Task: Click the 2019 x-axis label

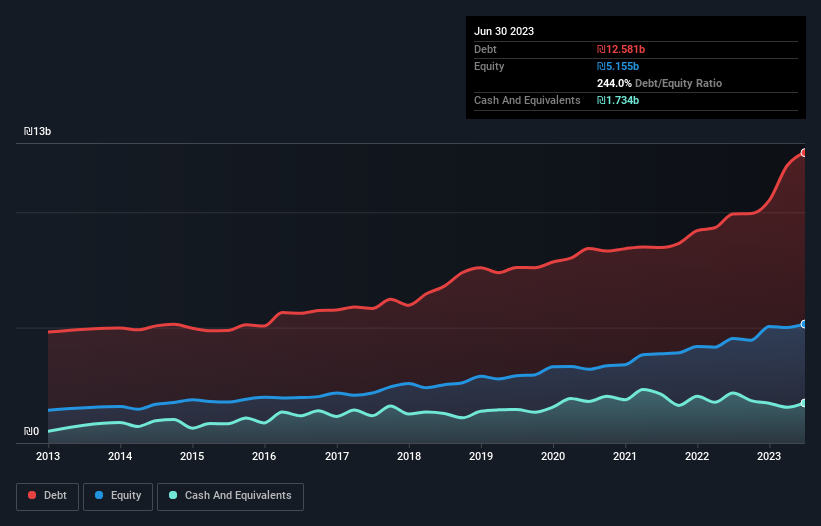Action: [x=481, y=456]
